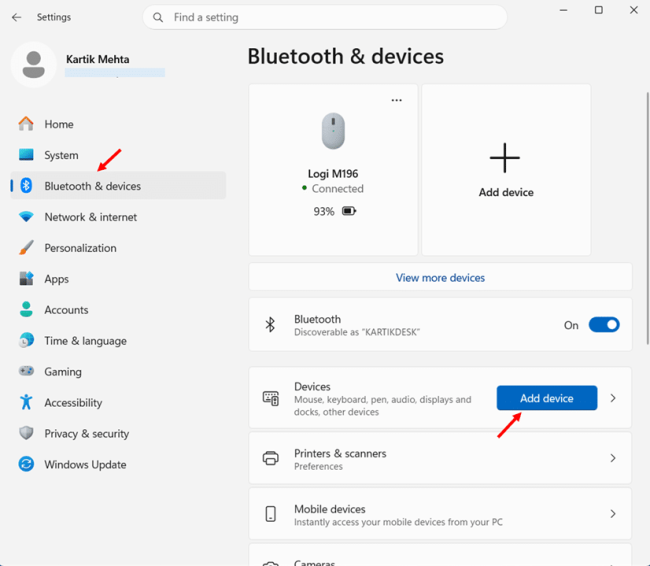Click the System monitor icon
This screenshot has width=650, height=566.
pos(26,155)
